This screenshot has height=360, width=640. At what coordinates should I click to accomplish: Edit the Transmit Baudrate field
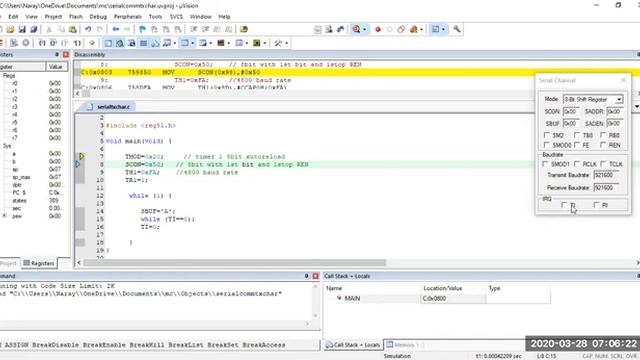tap(606, 175)
